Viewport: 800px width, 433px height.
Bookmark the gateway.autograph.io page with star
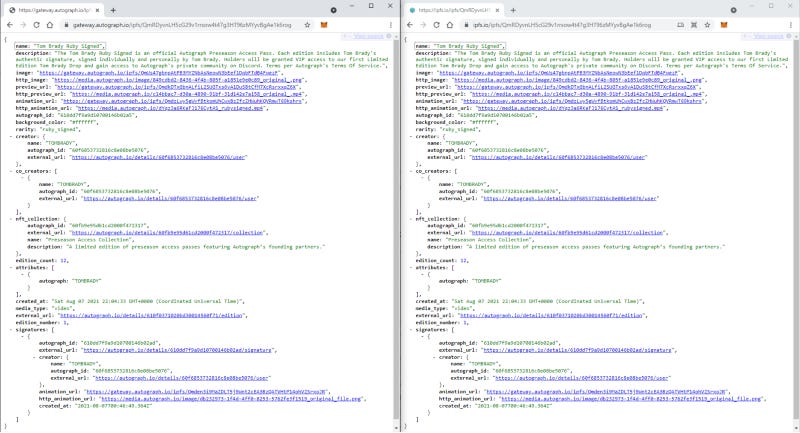[x=307, y=24]
